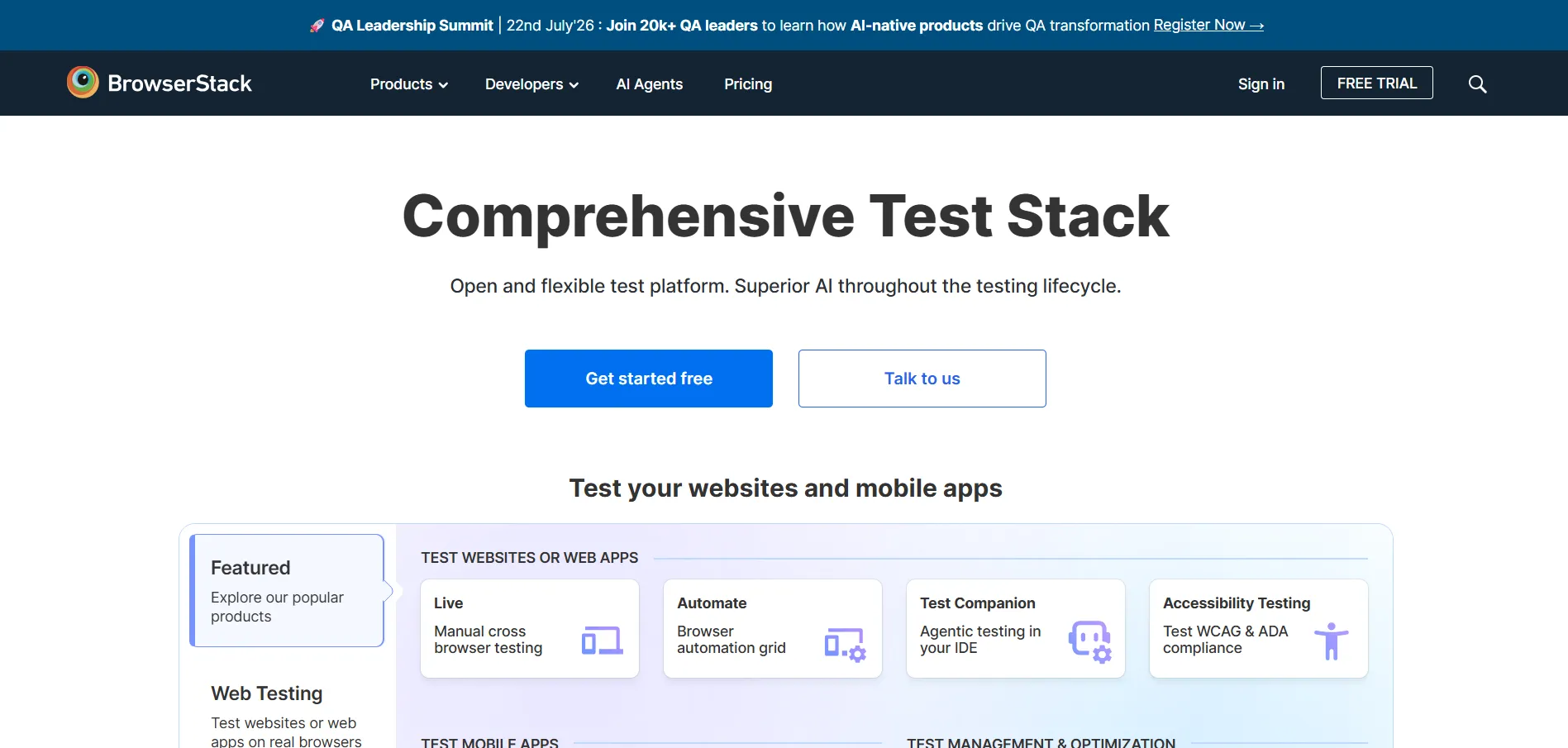
Task: Click the BrowserStack wordmark text
Action: click(x=179, y=83)
